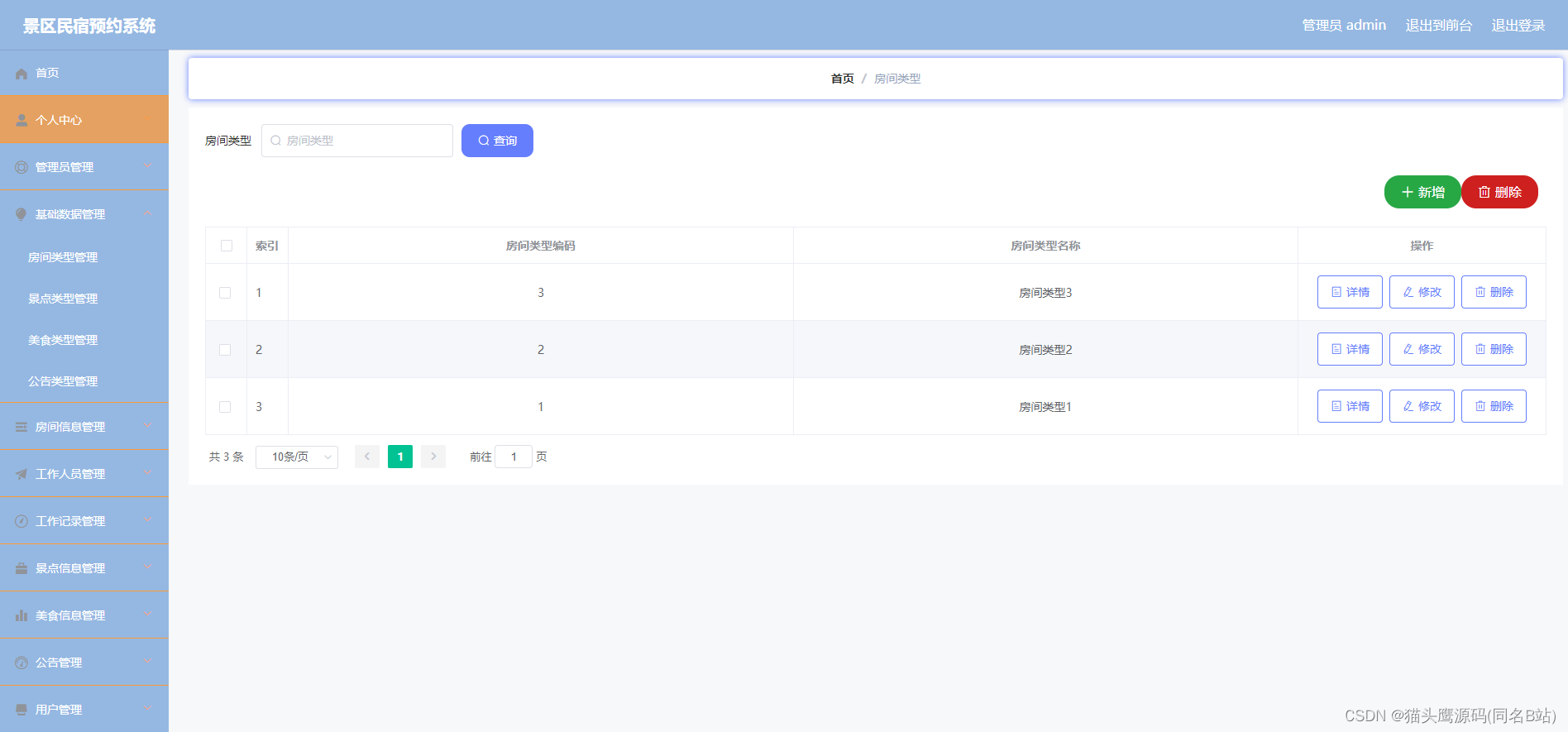This screenshot has width=1568, height=732.
Task: Click the 房间类型编码 column header
Action: [541, 246]
